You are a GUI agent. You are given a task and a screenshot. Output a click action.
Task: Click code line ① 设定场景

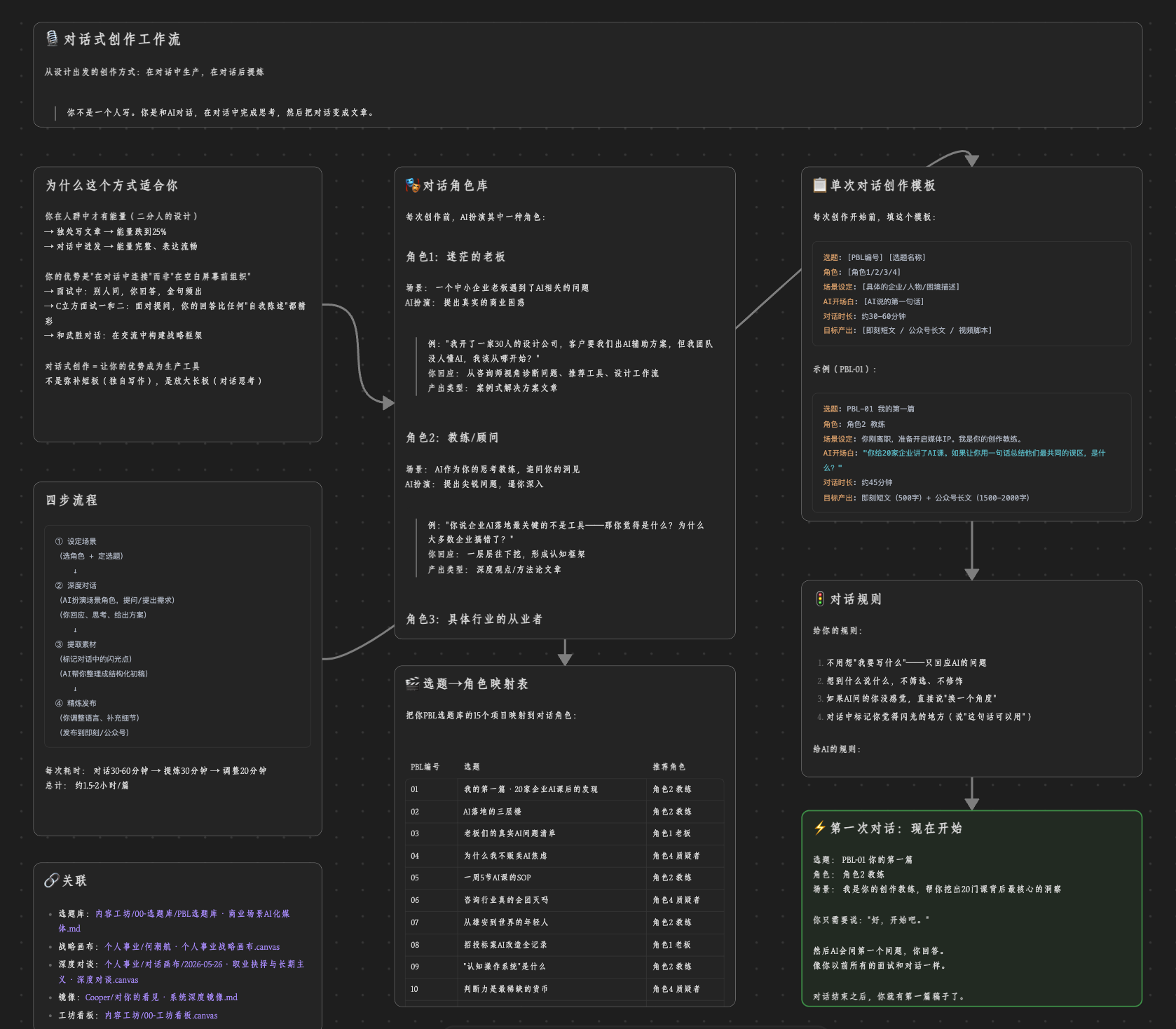pos(76,541)
